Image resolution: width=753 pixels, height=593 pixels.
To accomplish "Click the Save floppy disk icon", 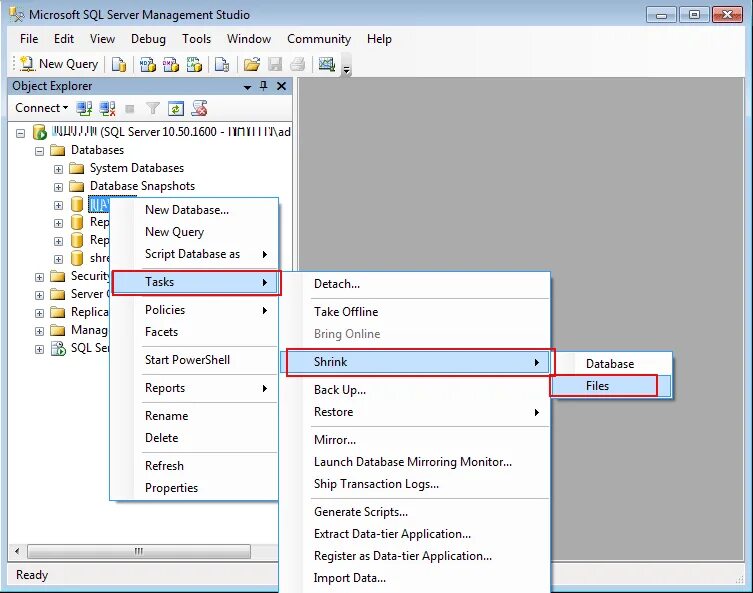I will [275, 64].
